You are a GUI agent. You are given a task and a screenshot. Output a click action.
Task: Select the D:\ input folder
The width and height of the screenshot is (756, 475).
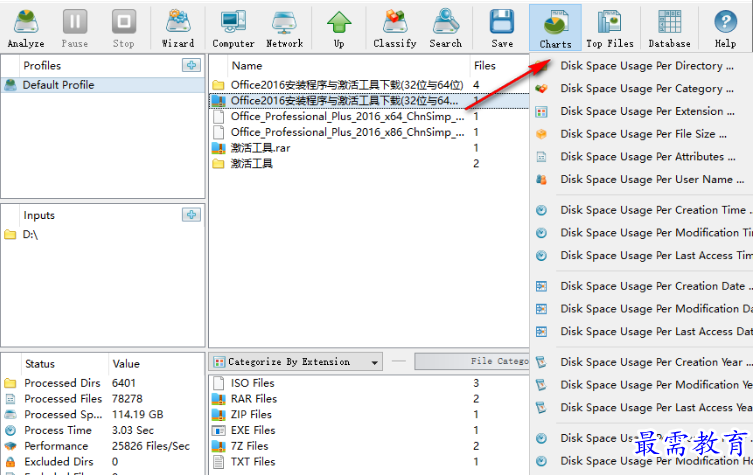(x=103, y=234)
